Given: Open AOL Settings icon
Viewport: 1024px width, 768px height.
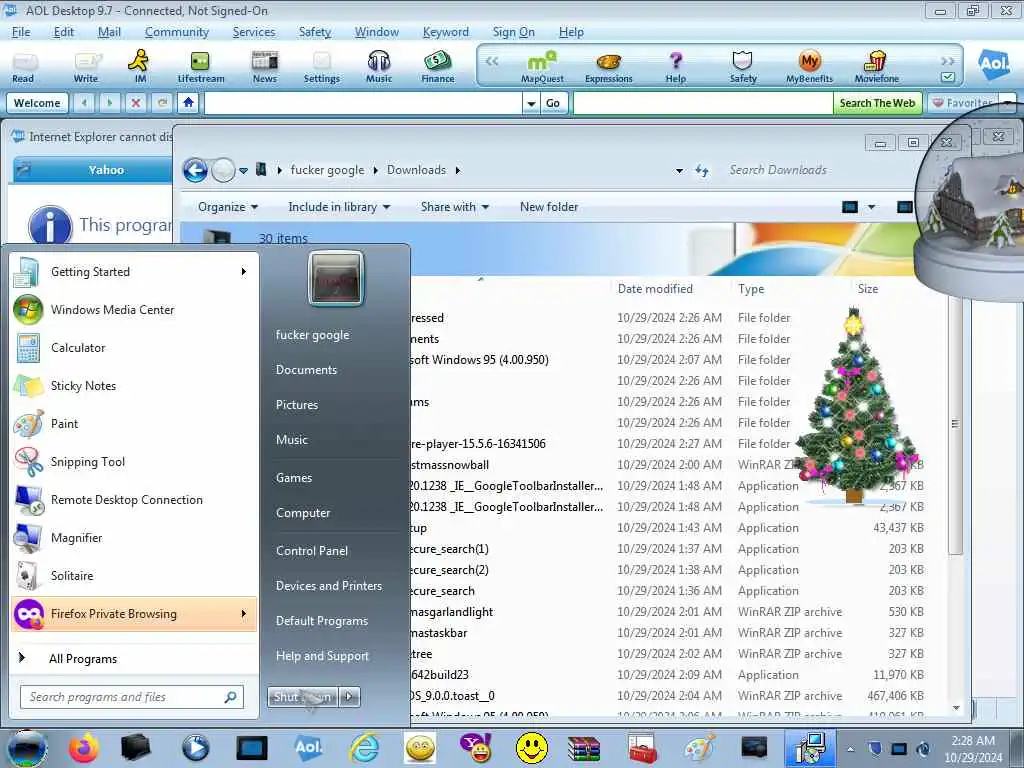Looking at the screenshot, I should 321,67.
